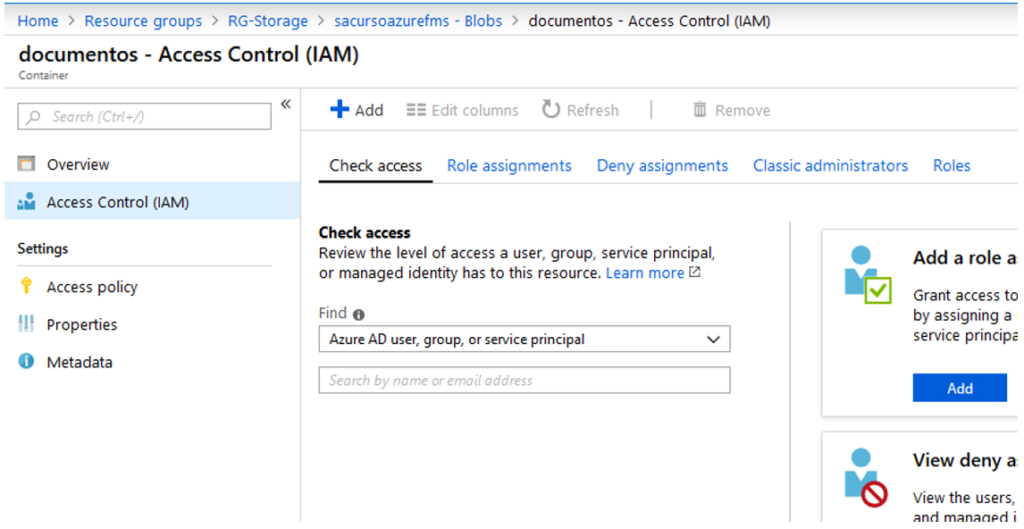
Task: Click Remove toolbar label
Action: coord(743,110)
